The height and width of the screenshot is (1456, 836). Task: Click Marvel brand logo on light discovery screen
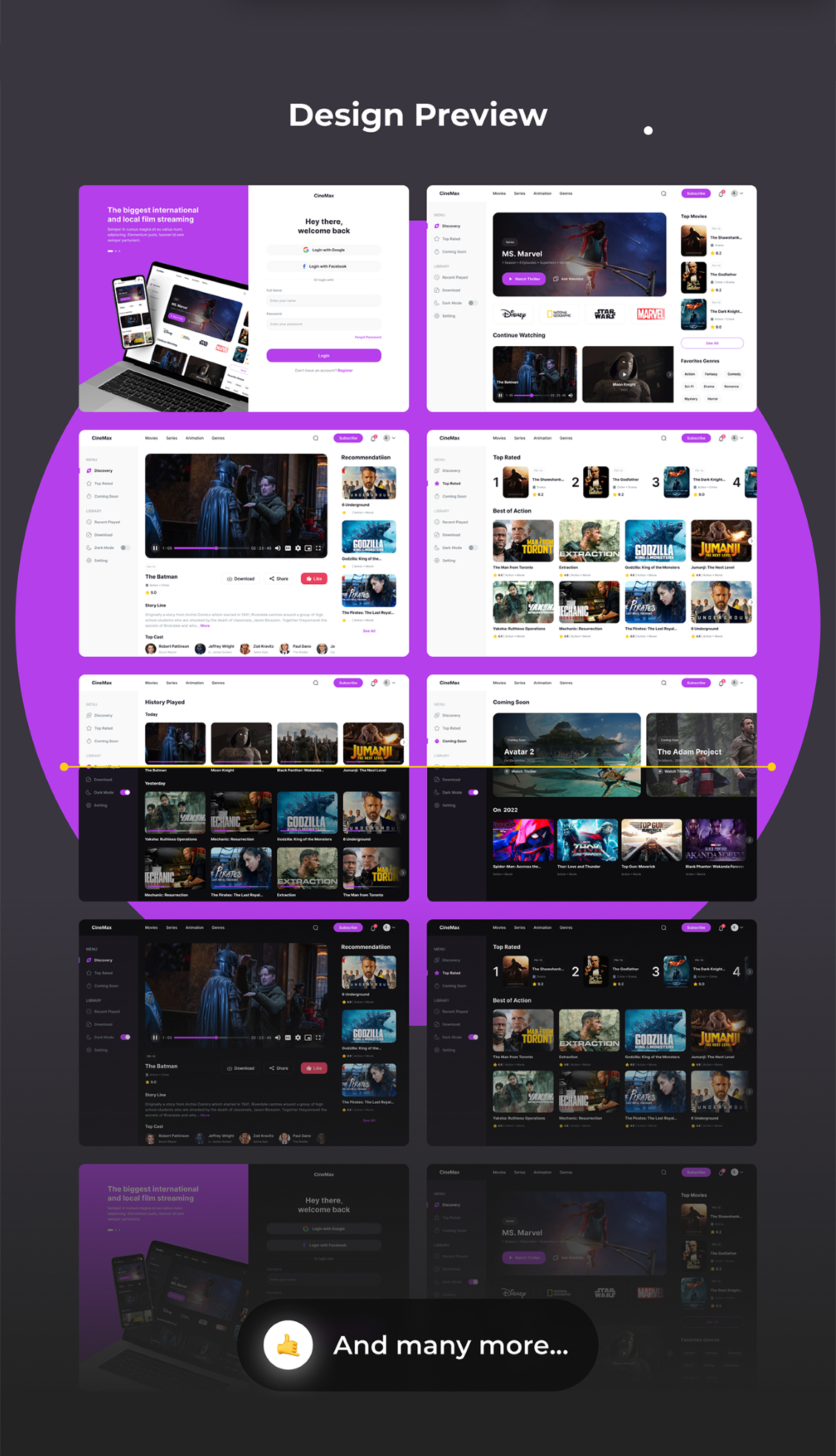click(650, 314)
